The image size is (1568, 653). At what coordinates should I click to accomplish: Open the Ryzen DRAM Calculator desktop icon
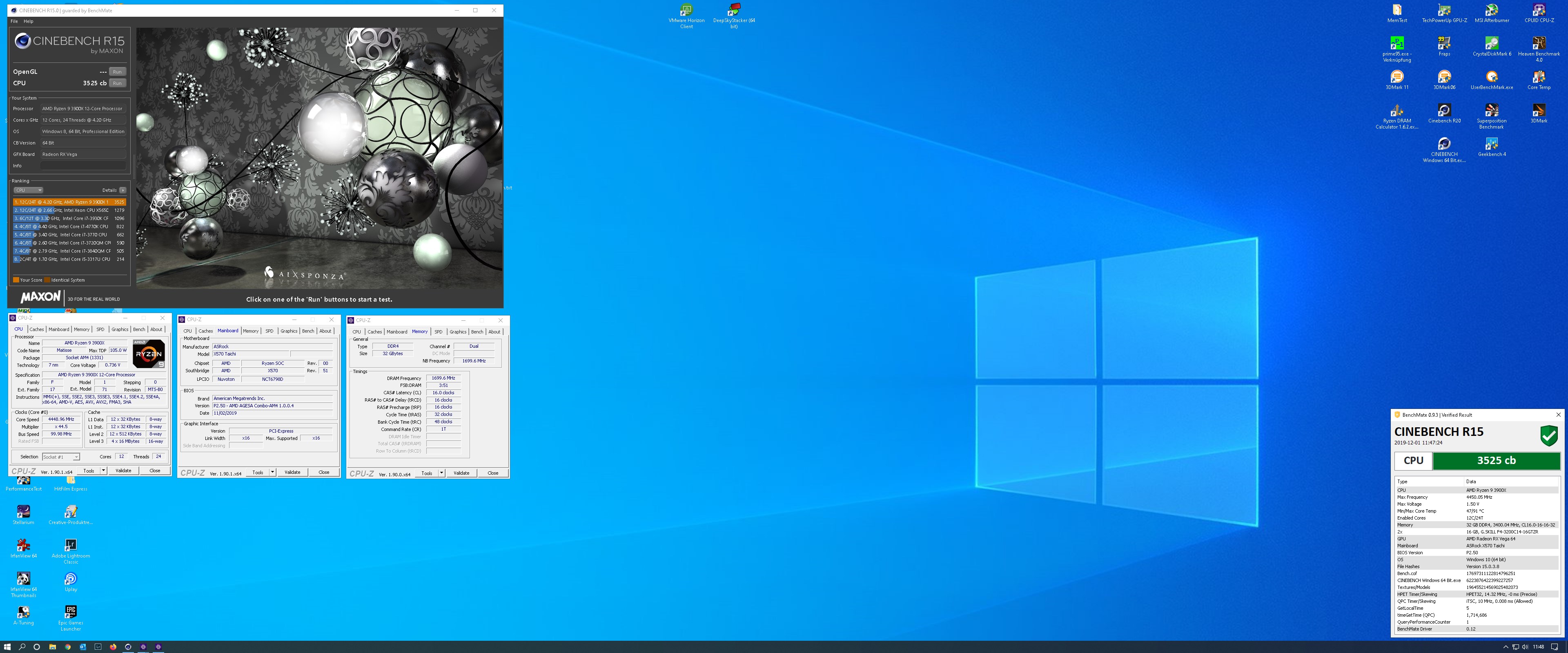(1397, 117)
